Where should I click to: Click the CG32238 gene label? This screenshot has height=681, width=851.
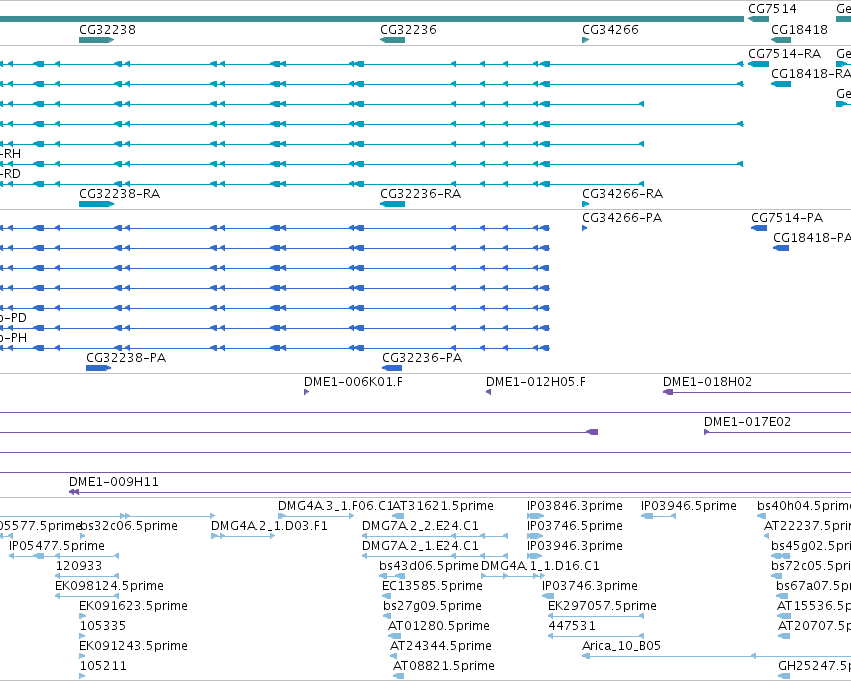(107, 29)
